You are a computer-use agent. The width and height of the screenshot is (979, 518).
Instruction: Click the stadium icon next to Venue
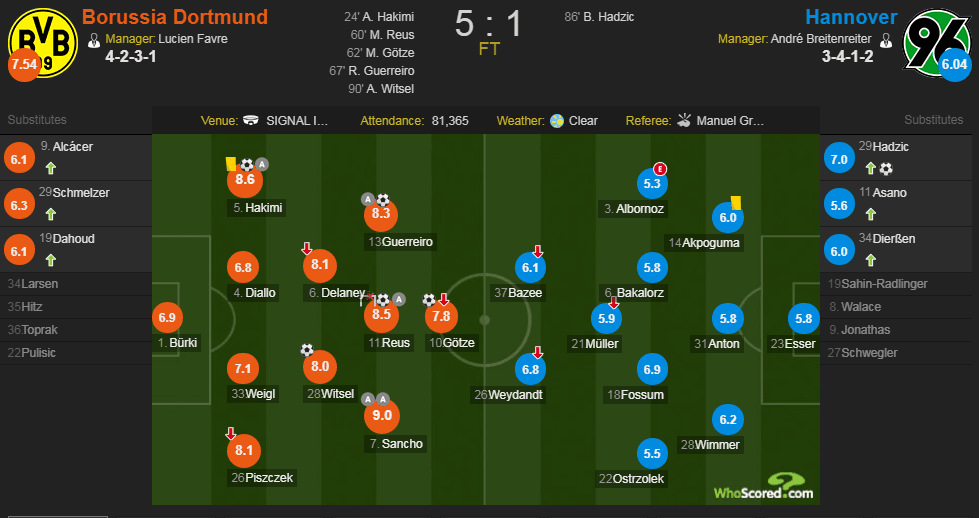pos(251,120)
